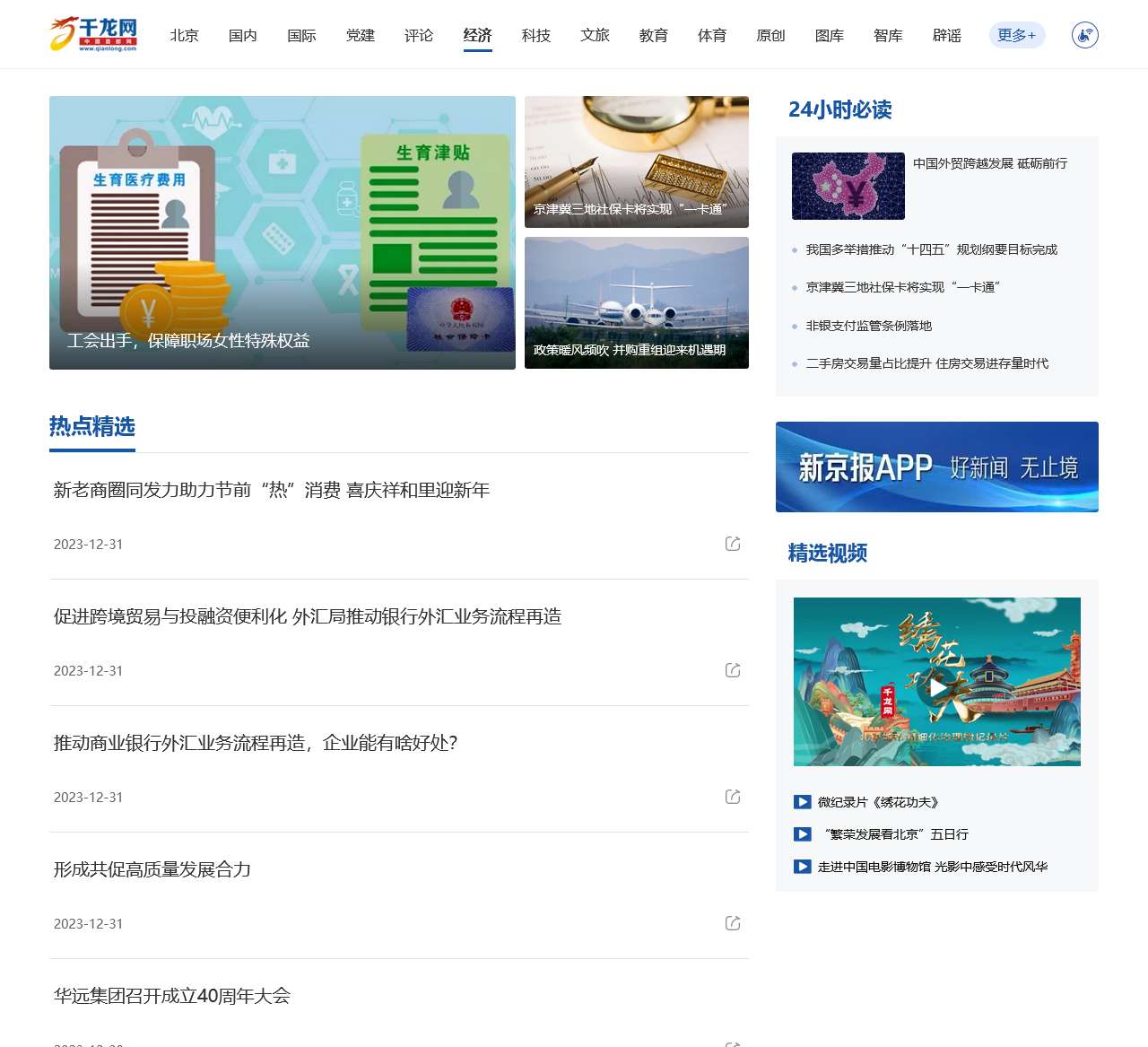
Task: Click share icon for 推动商业银行 article
Action: [x=733, y=797]
